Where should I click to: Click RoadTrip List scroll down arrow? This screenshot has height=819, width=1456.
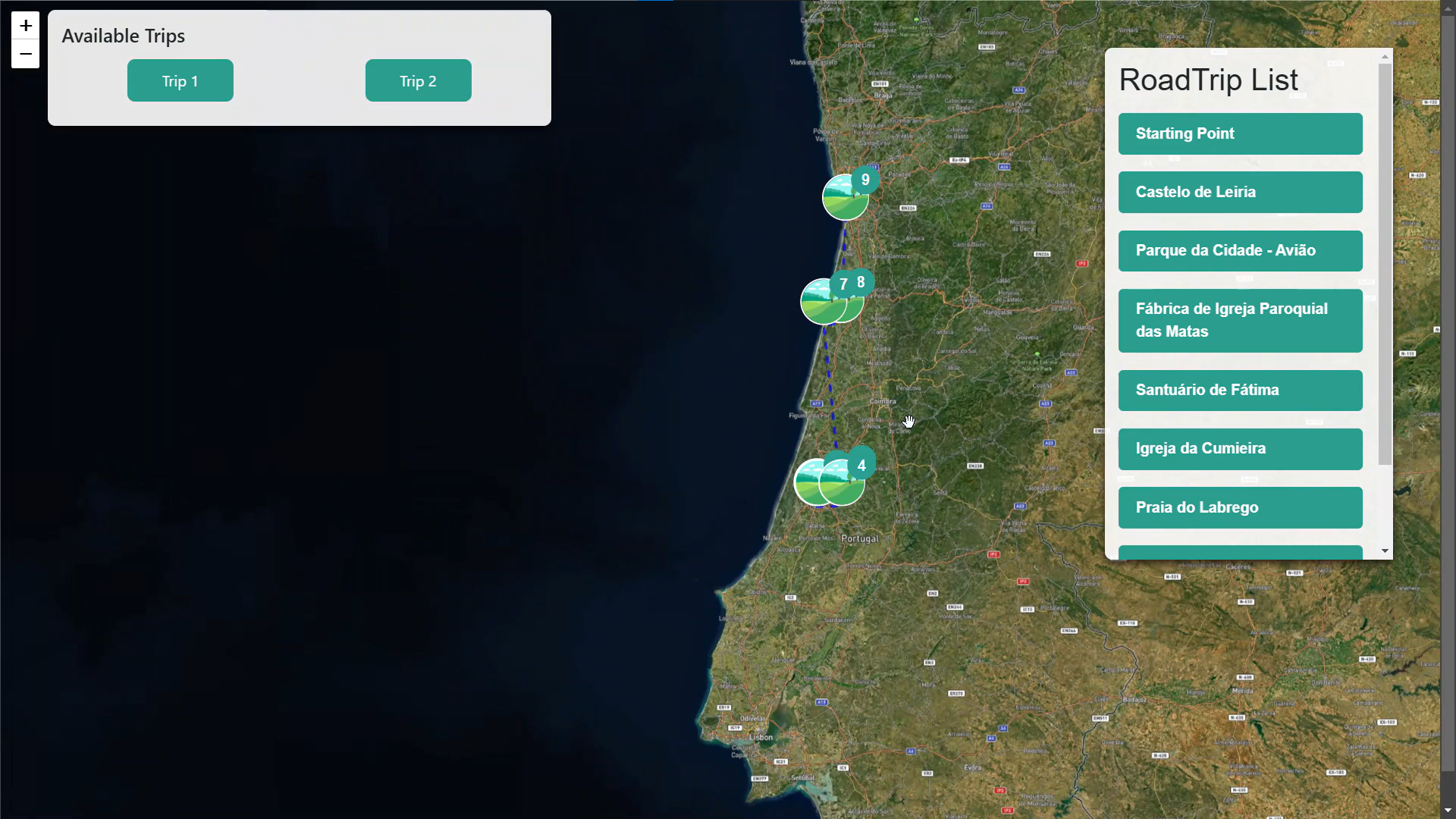coord(1385,551)
